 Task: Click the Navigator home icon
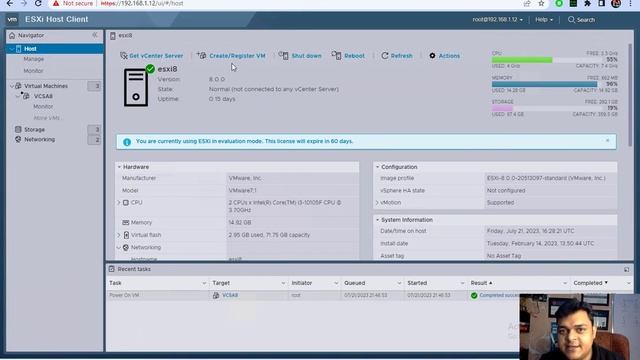coord(12,36)
